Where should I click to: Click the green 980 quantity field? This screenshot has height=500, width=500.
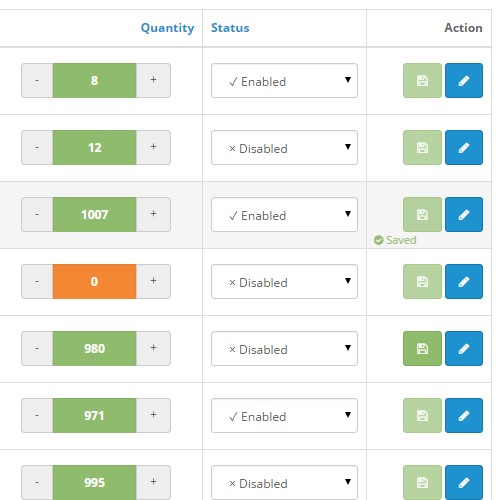[x=94, y=348]
